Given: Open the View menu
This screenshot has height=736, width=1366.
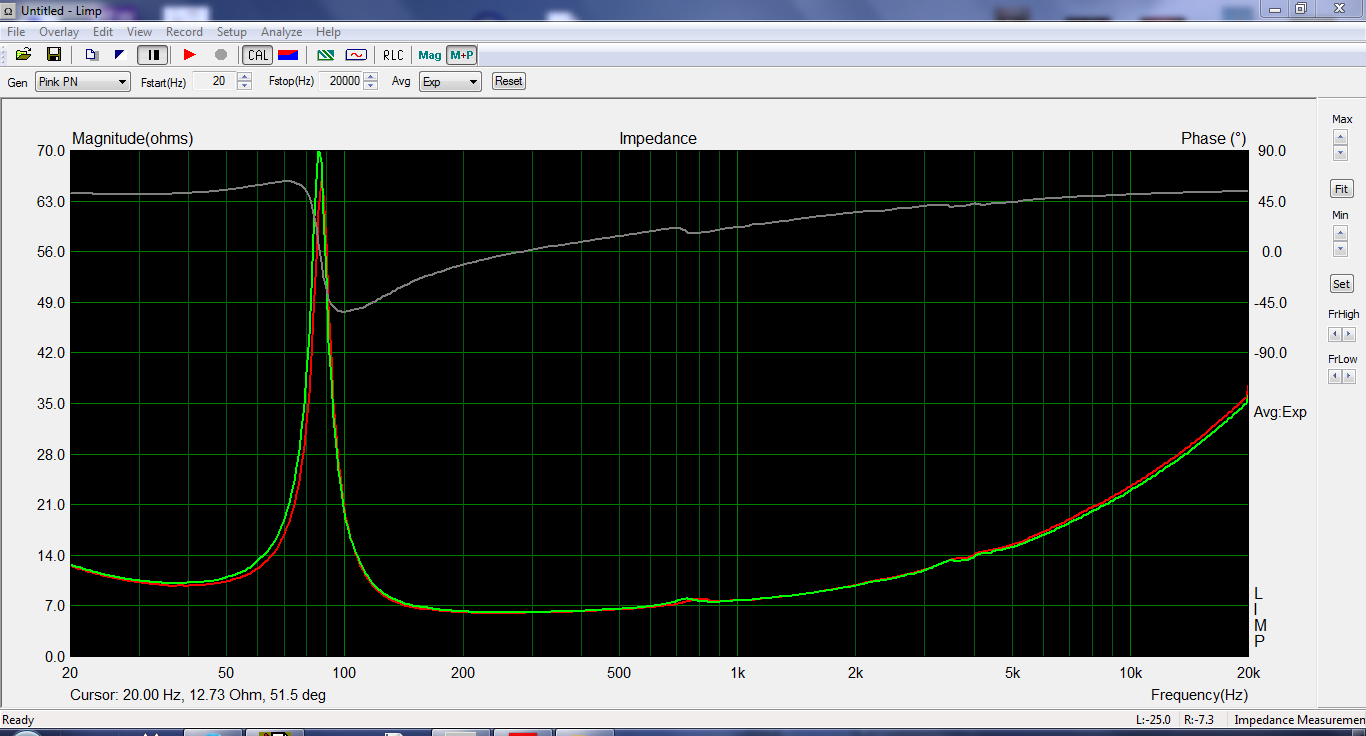Looking at the screenshot, I should [139, 32].
